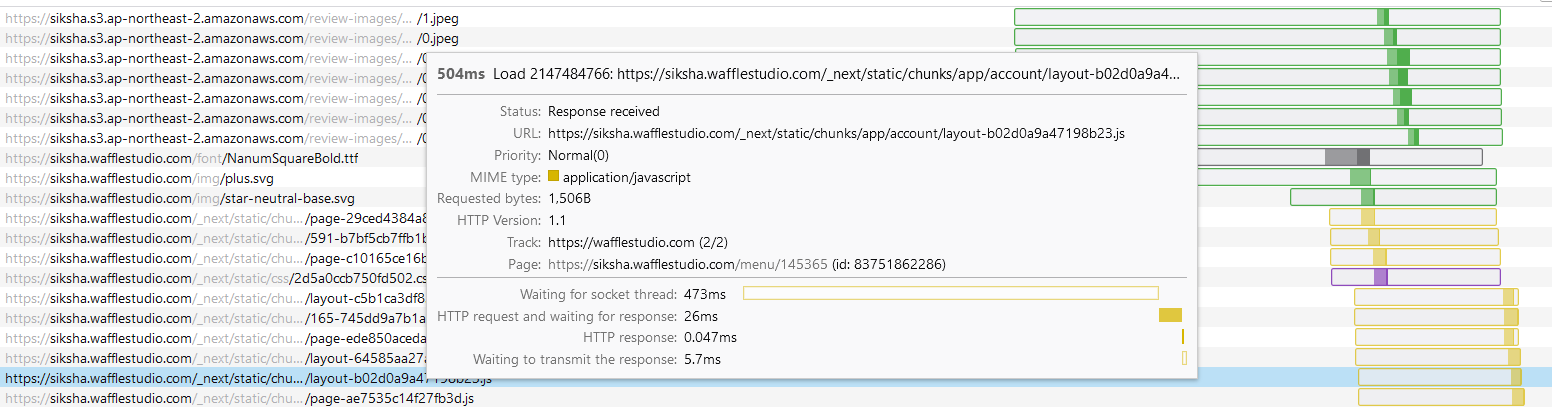
Task: Click the Page value with menu/145365
Action: tap(747, 265)
